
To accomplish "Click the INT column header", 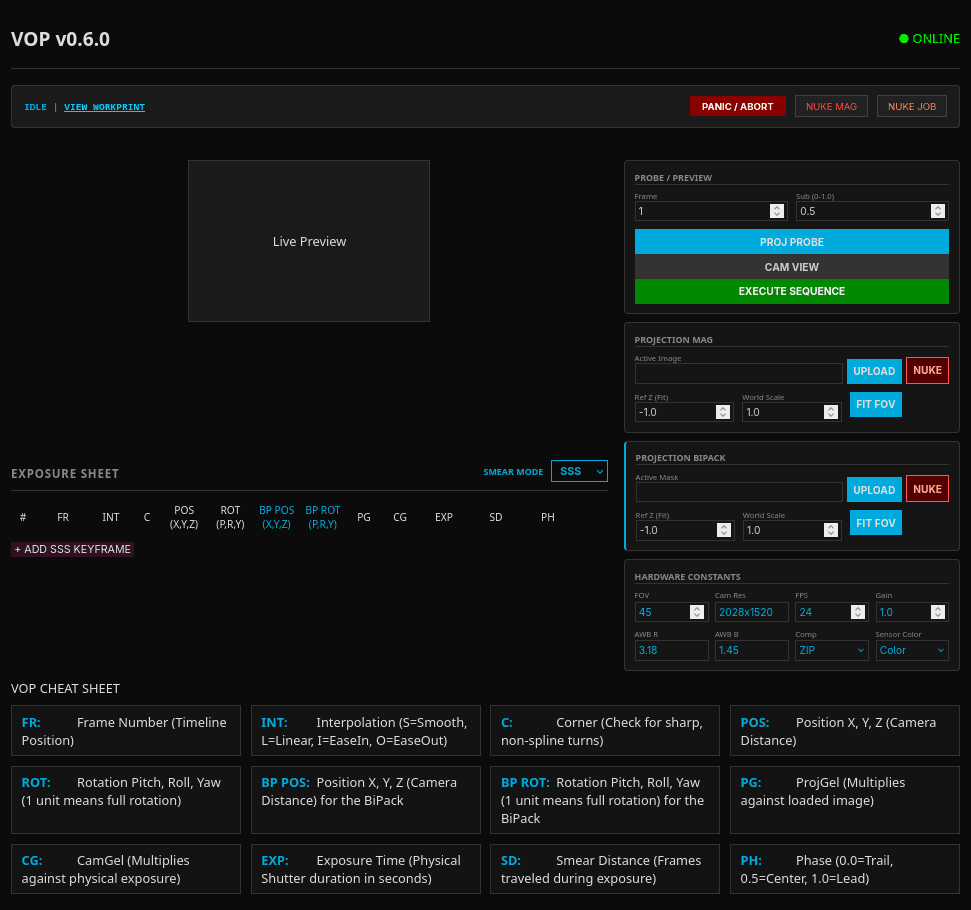I will point(111,517).
